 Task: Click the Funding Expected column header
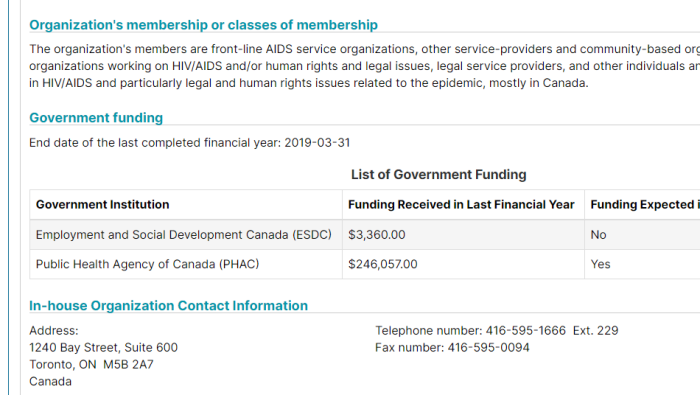pyautogui.click(x=645, y=204)
